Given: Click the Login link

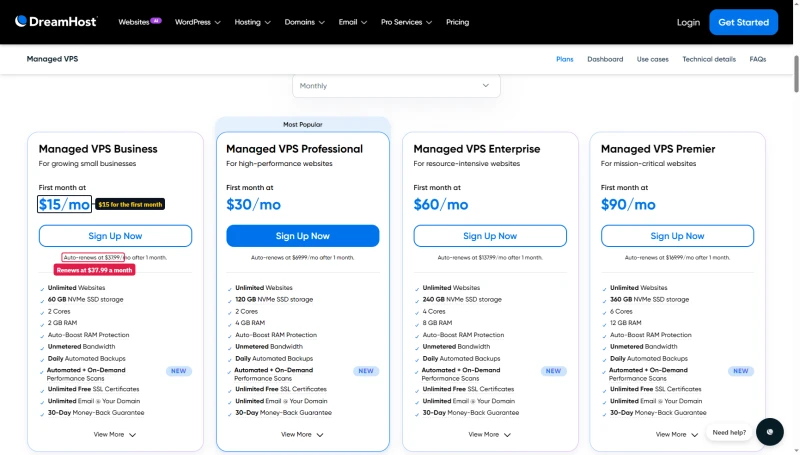Looking at the screenshot, I should pyautogui.click(x=688, y=22).
